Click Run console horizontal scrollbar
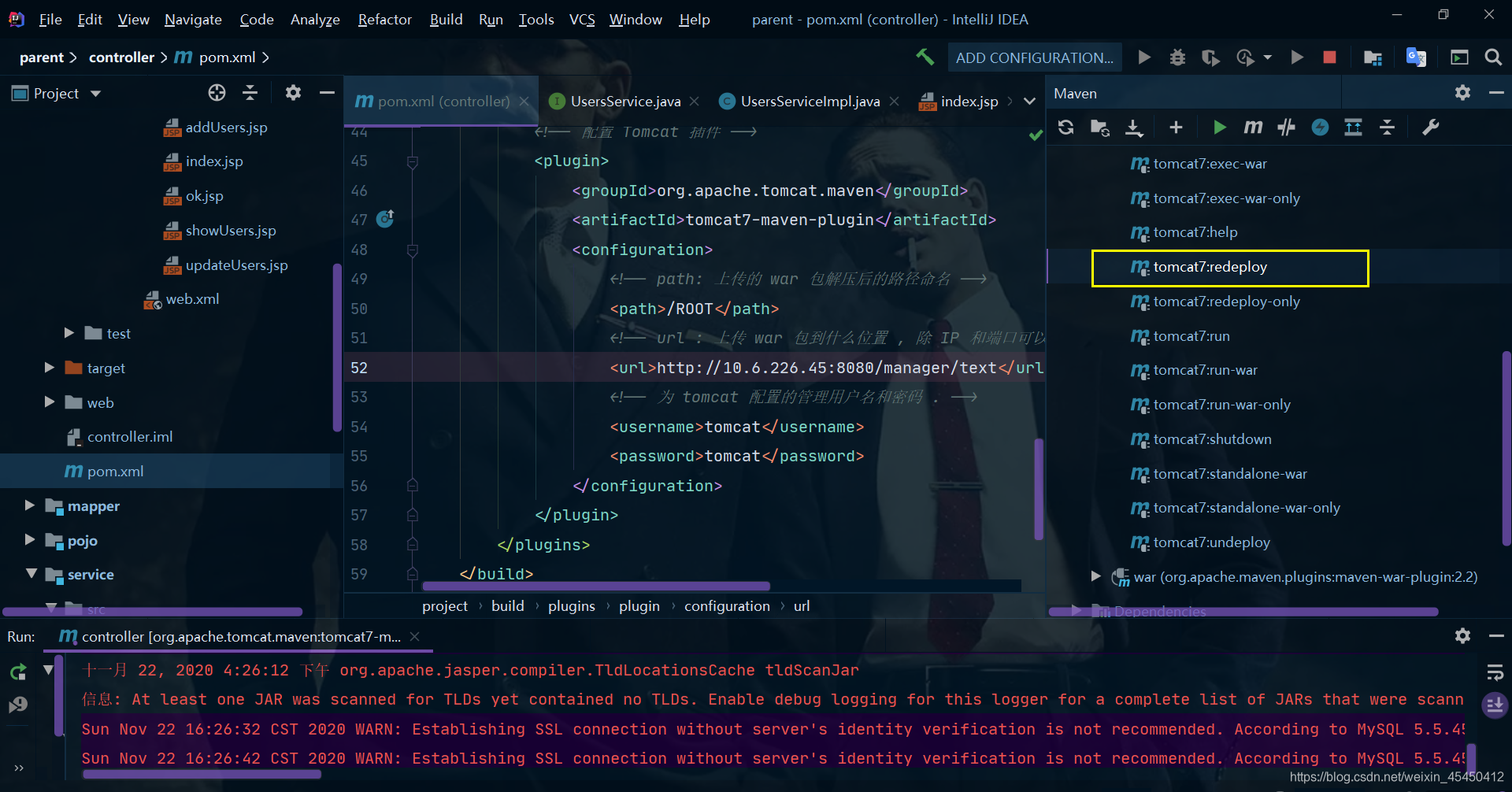This screenshot has width=1512, height=792. point(202,774)
